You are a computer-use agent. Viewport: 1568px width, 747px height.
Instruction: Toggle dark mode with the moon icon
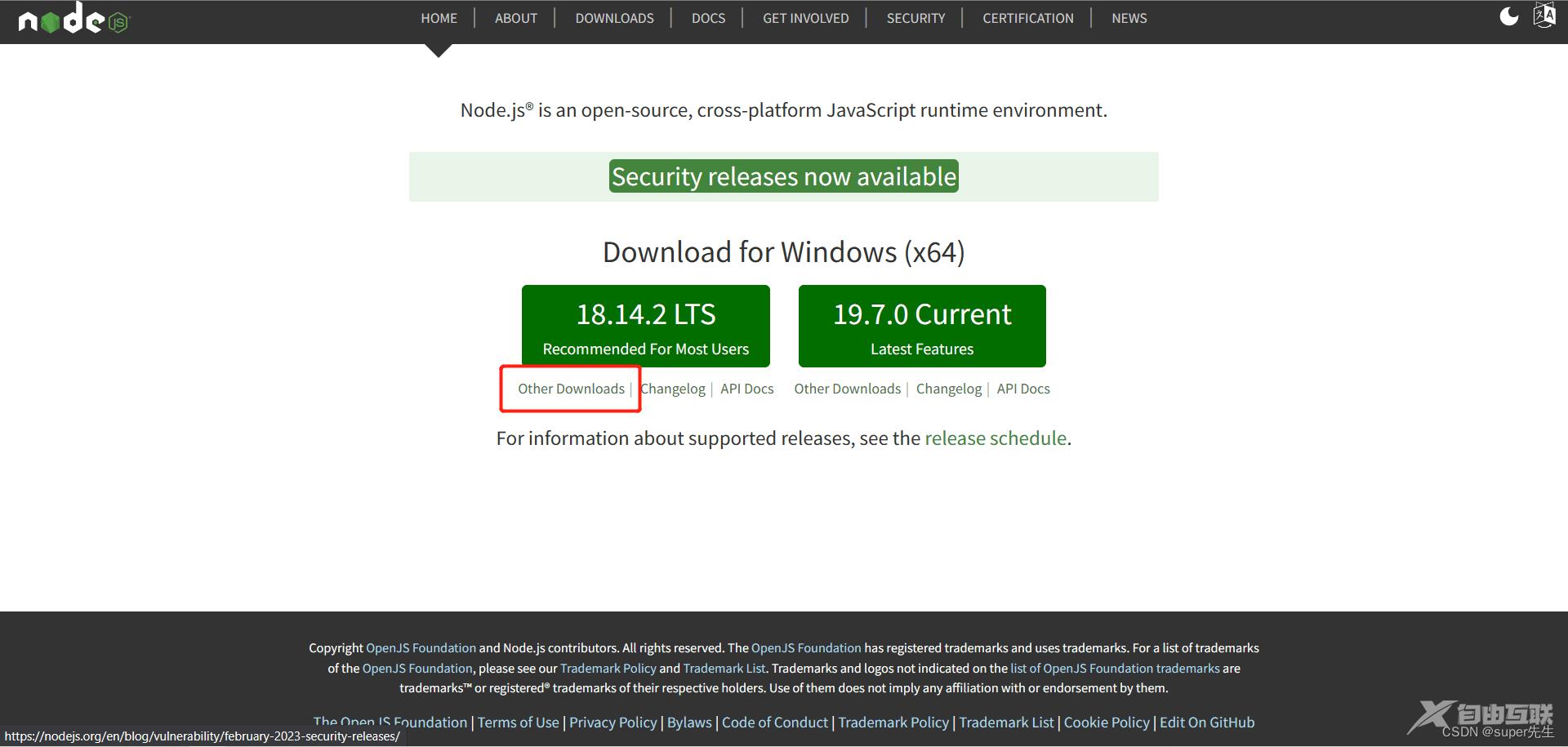point(1508,16)
